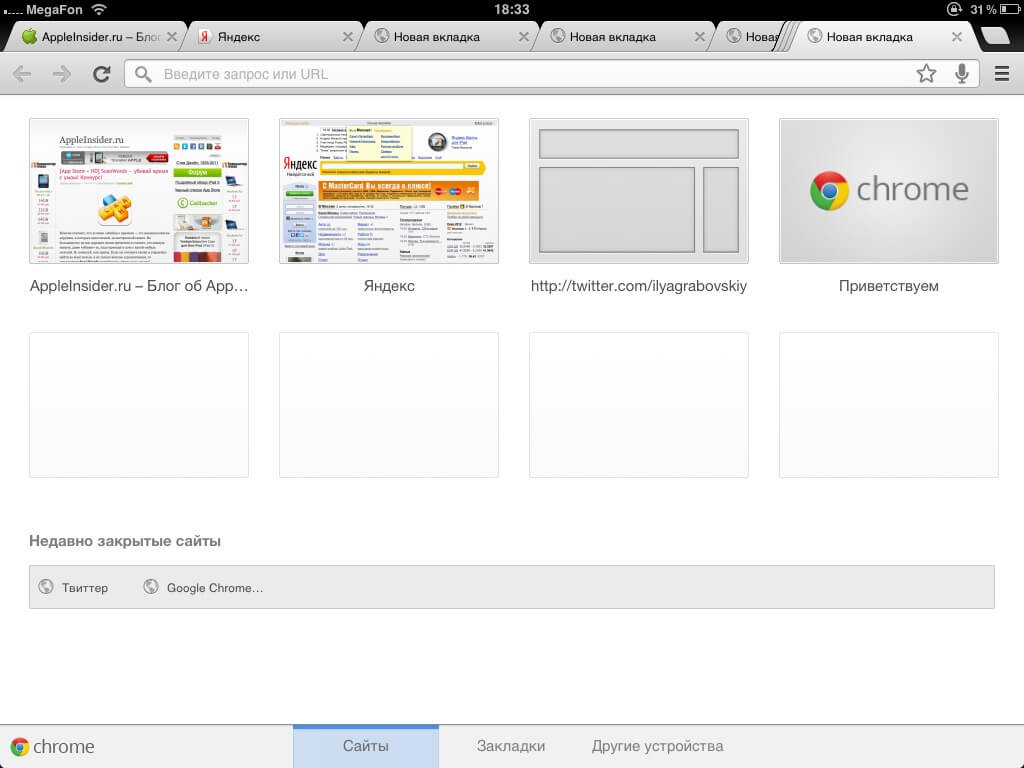The width and height of the screenshot is (1024, 768).
Task: Tap the rotation lock icon in status bar
Action: pyautogui.click(x=954, y=9)
